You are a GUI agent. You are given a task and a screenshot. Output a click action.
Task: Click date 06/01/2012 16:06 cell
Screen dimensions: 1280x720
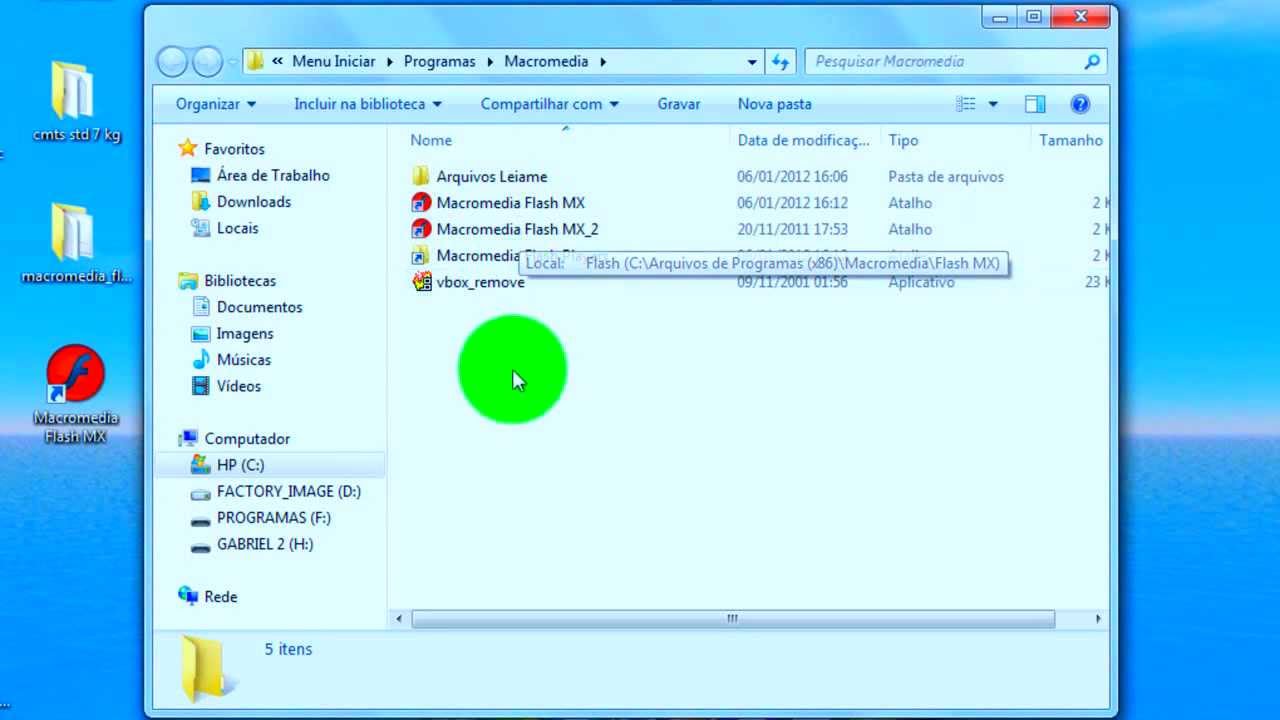[792, 177]
